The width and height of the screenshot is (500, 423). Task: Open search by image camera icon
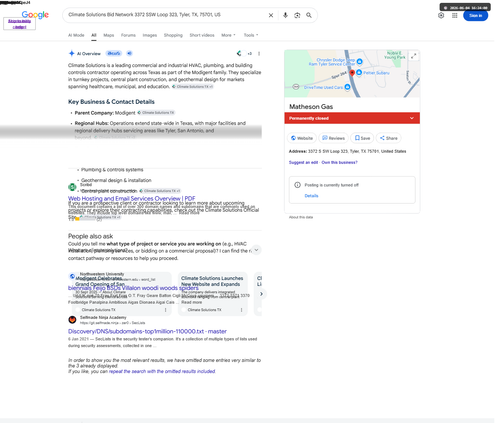[x=297, y=15]
